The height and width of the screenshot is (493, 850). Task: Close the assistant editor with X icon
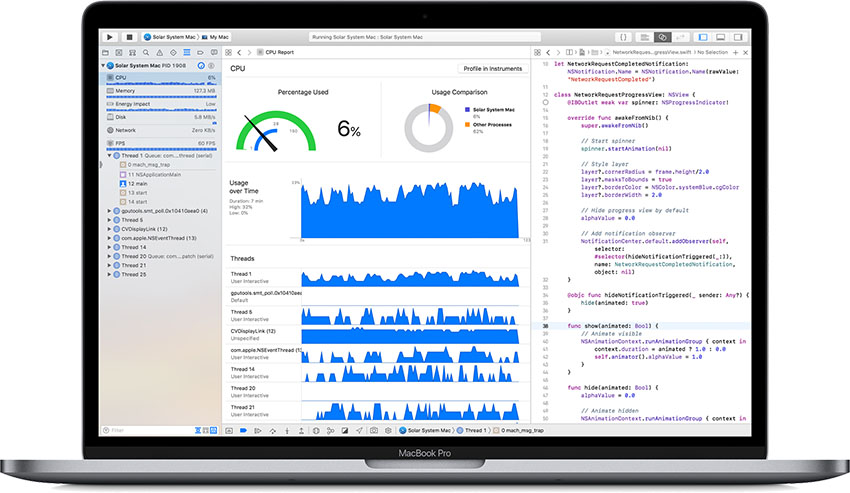pyautogui.click(x=745, y=53)
